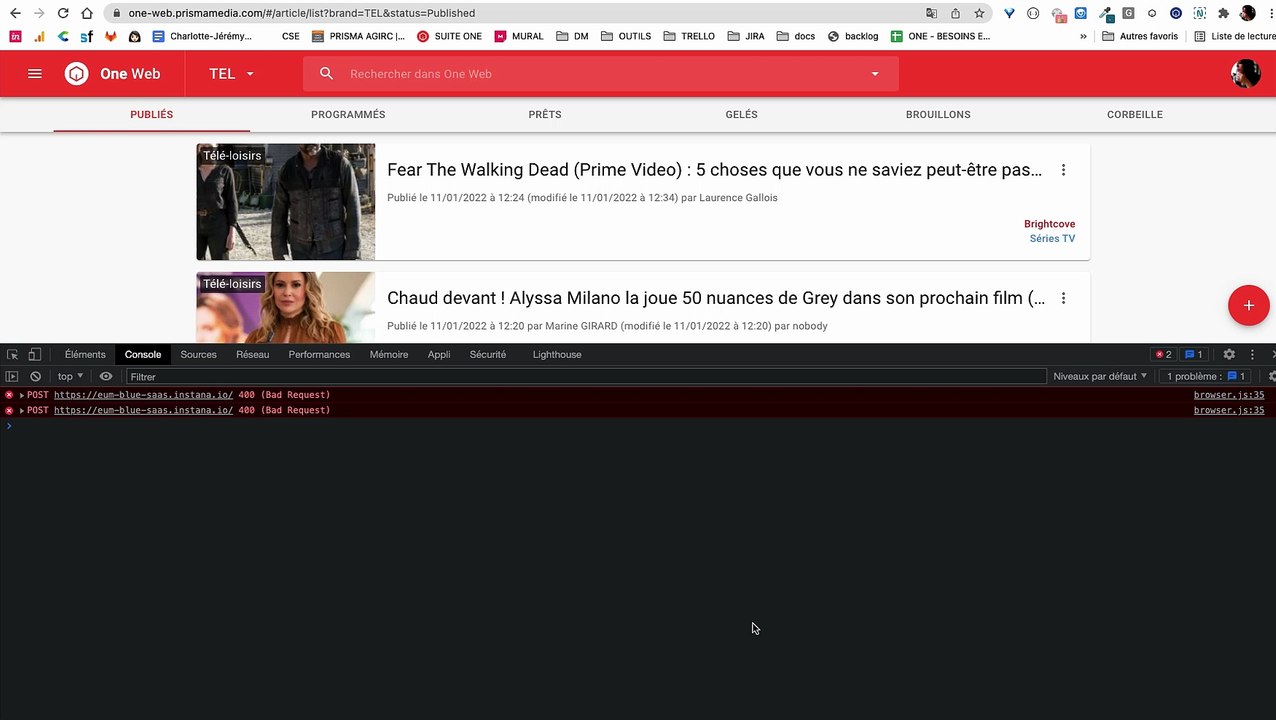
Task: Switch to the PROGRAMMÉS tab
Action: click(x=348, y=115)
